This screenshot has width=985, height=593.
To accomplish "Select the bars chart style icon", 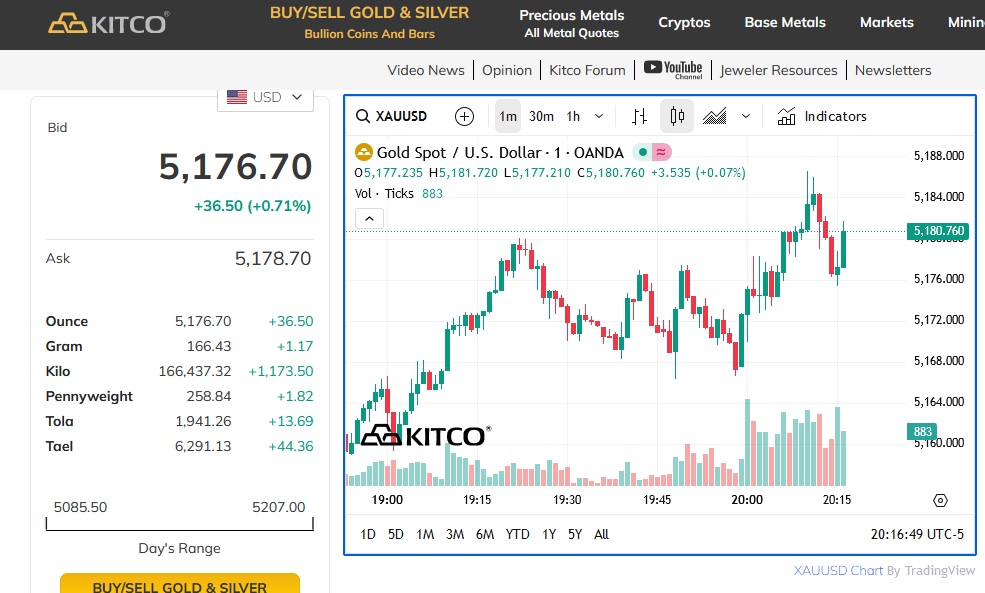I will click(x=640, y=116).
